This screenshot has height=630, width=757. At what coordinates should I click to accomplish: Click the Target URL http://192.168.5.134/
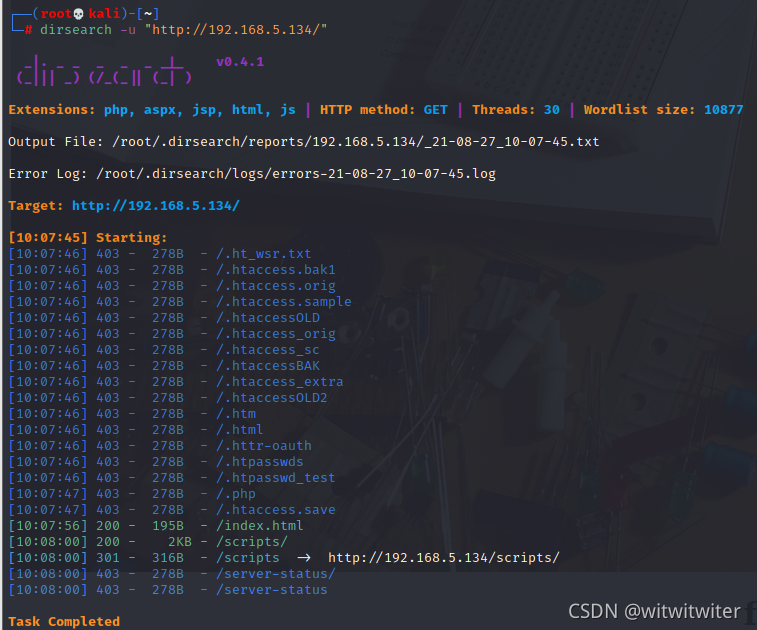[155, 206]
